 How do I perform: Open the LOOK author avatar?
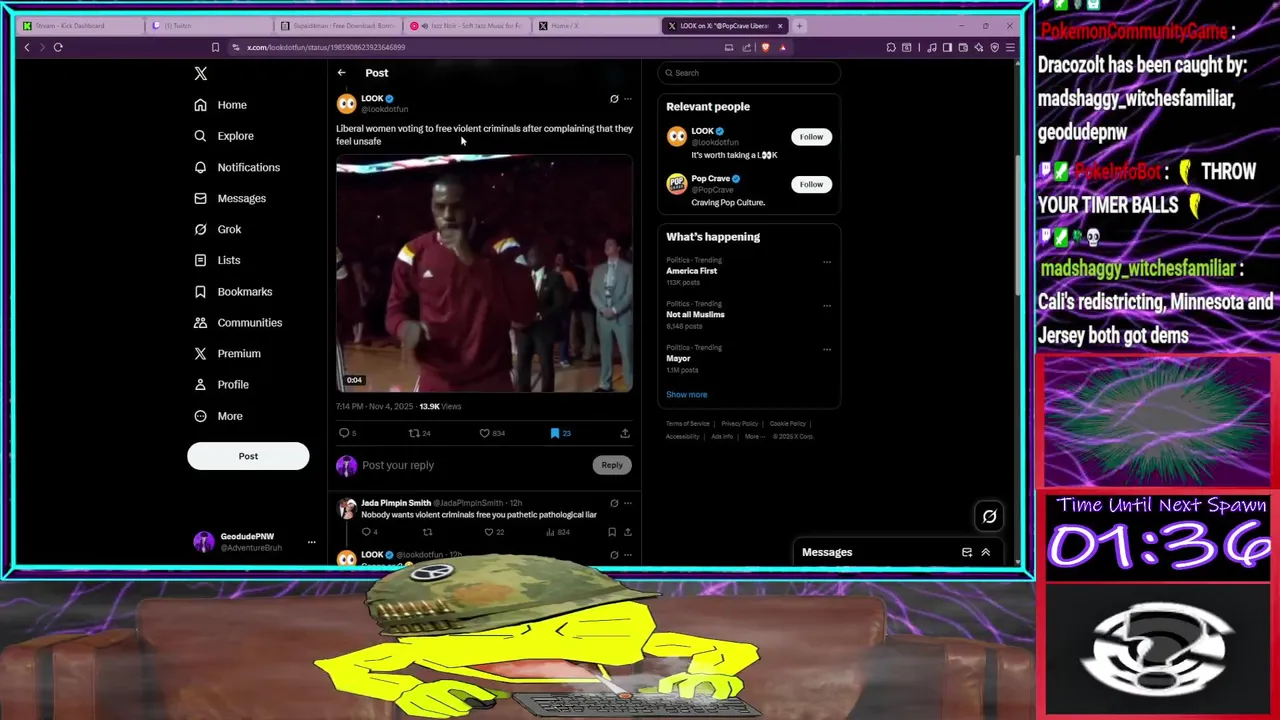pos(346,103)
